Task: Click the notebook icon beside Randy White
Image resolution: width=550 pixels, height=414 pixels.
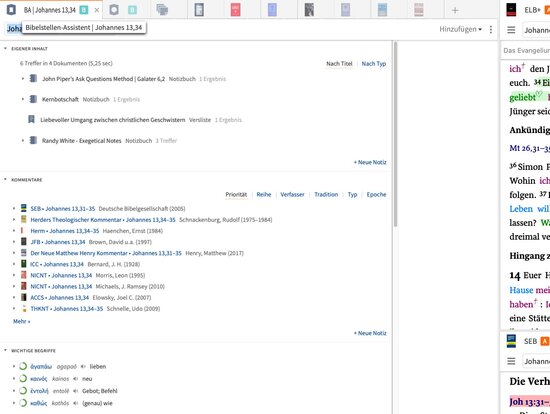Action: [33, 140]
